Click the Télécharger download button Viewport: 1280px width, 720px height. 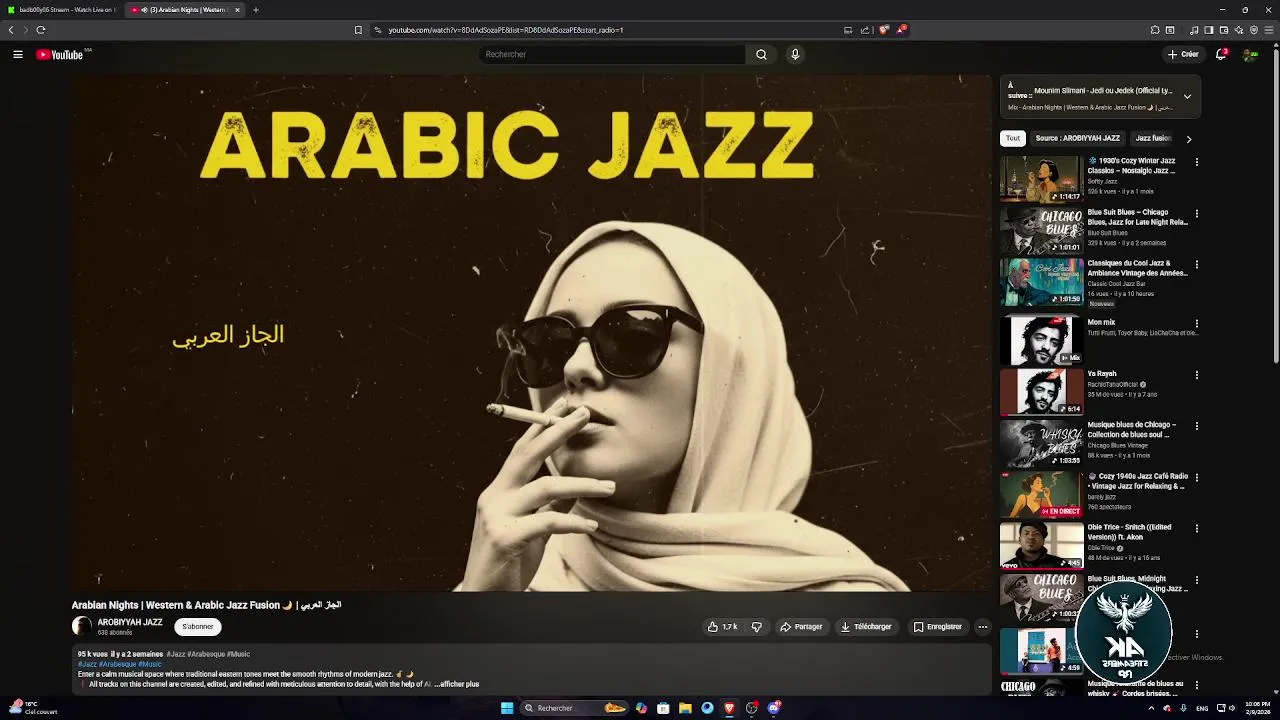click(x=866, y=627)
